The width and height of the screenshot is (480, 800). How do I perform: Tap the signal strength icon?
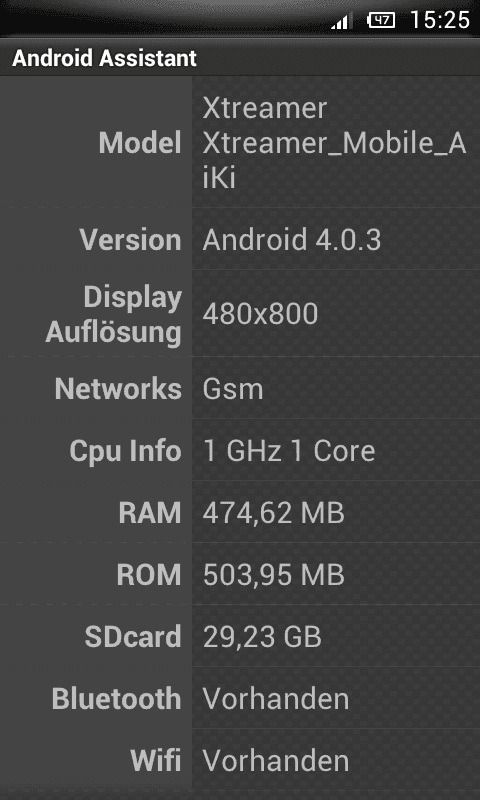coord(341,21)
